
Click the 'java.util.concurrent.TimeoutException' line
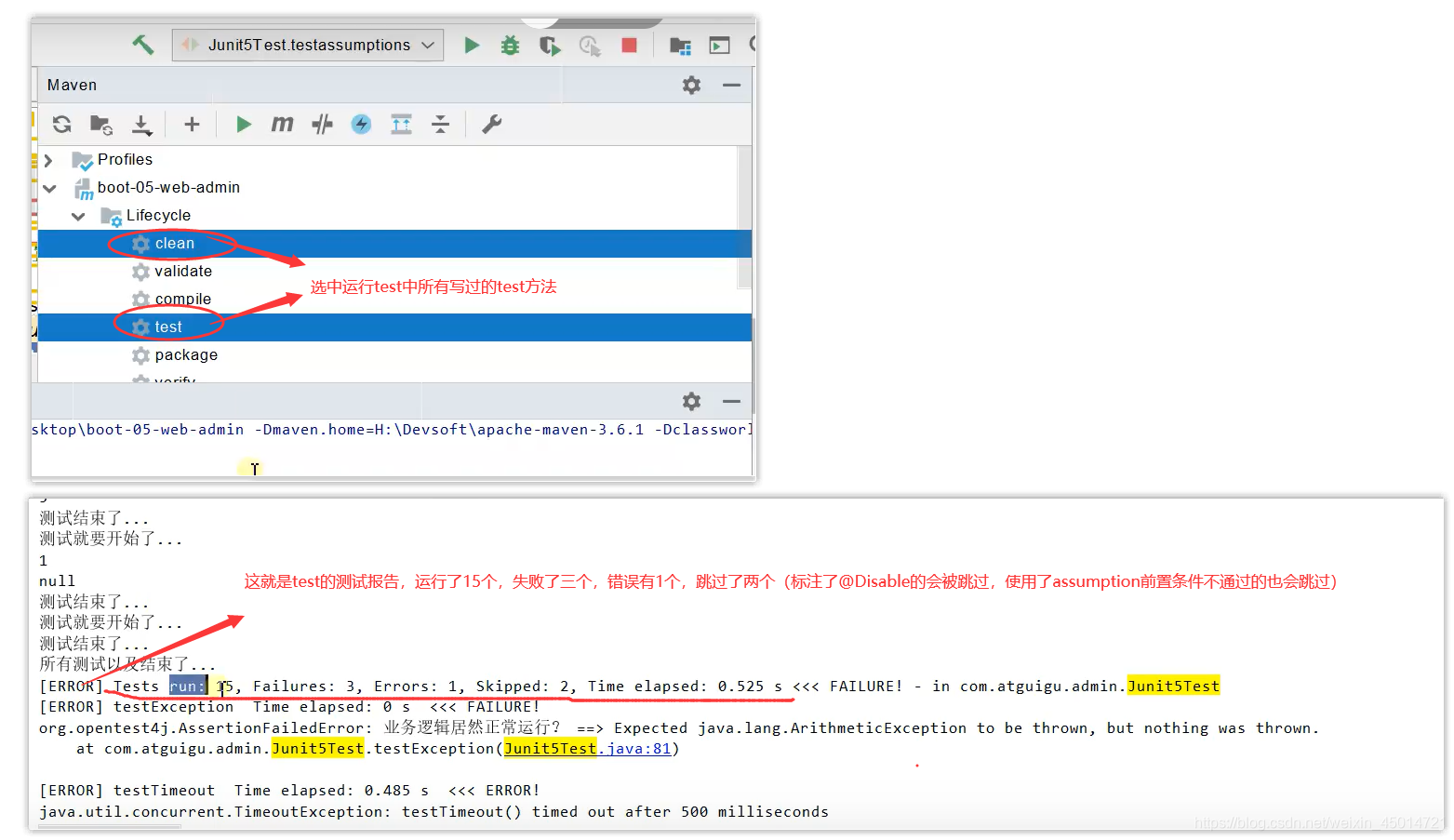(434, 812)
